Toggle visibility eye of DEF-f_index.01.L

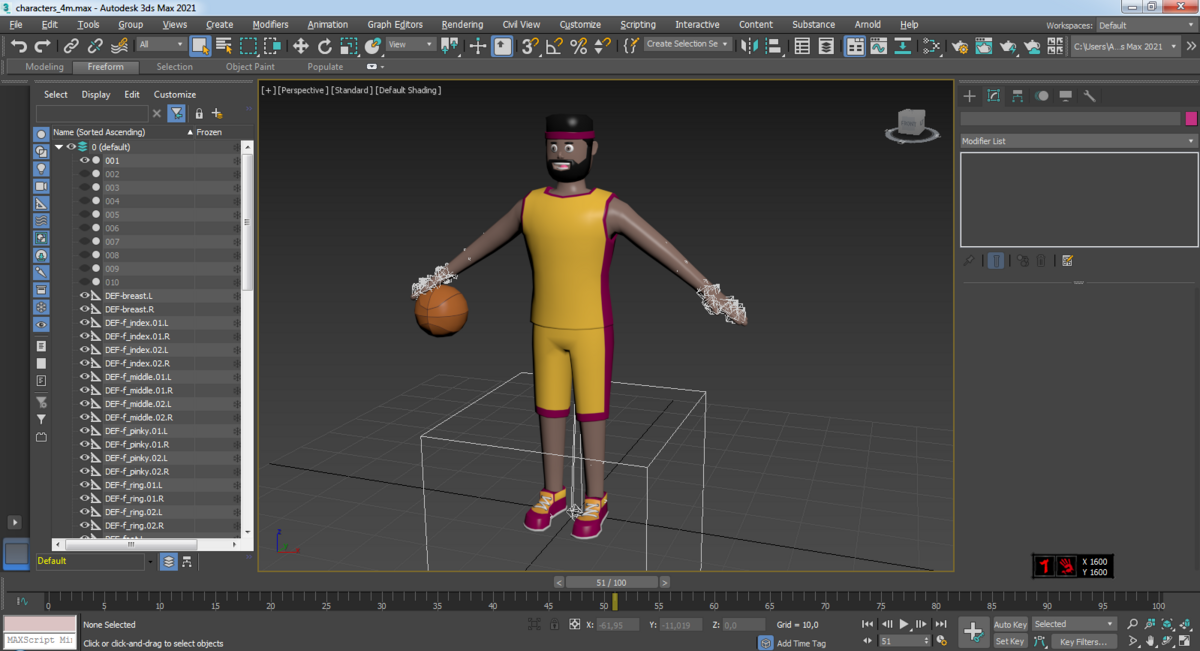(x=84, y=323)
